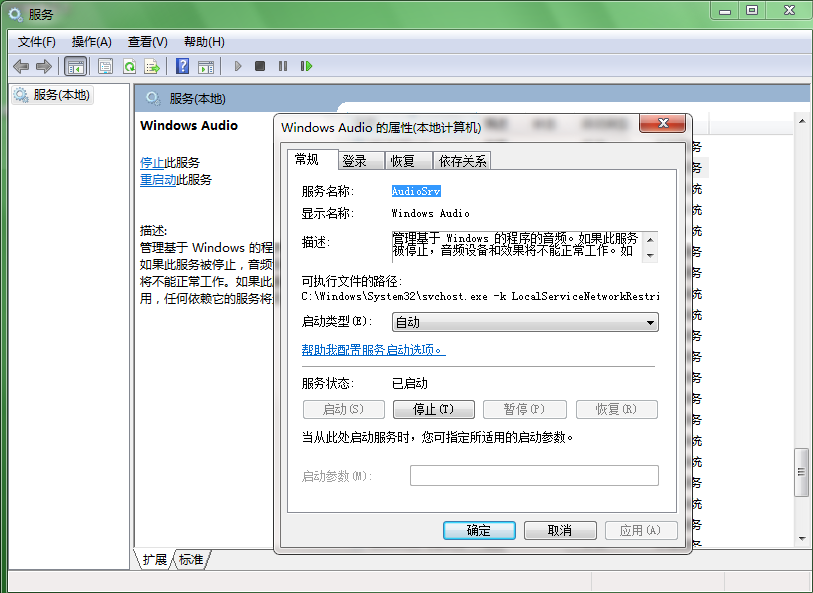This screenshot has height=593, width=813.
Task: Click the export list toolbar icon
Action: (x=152, y=66)
